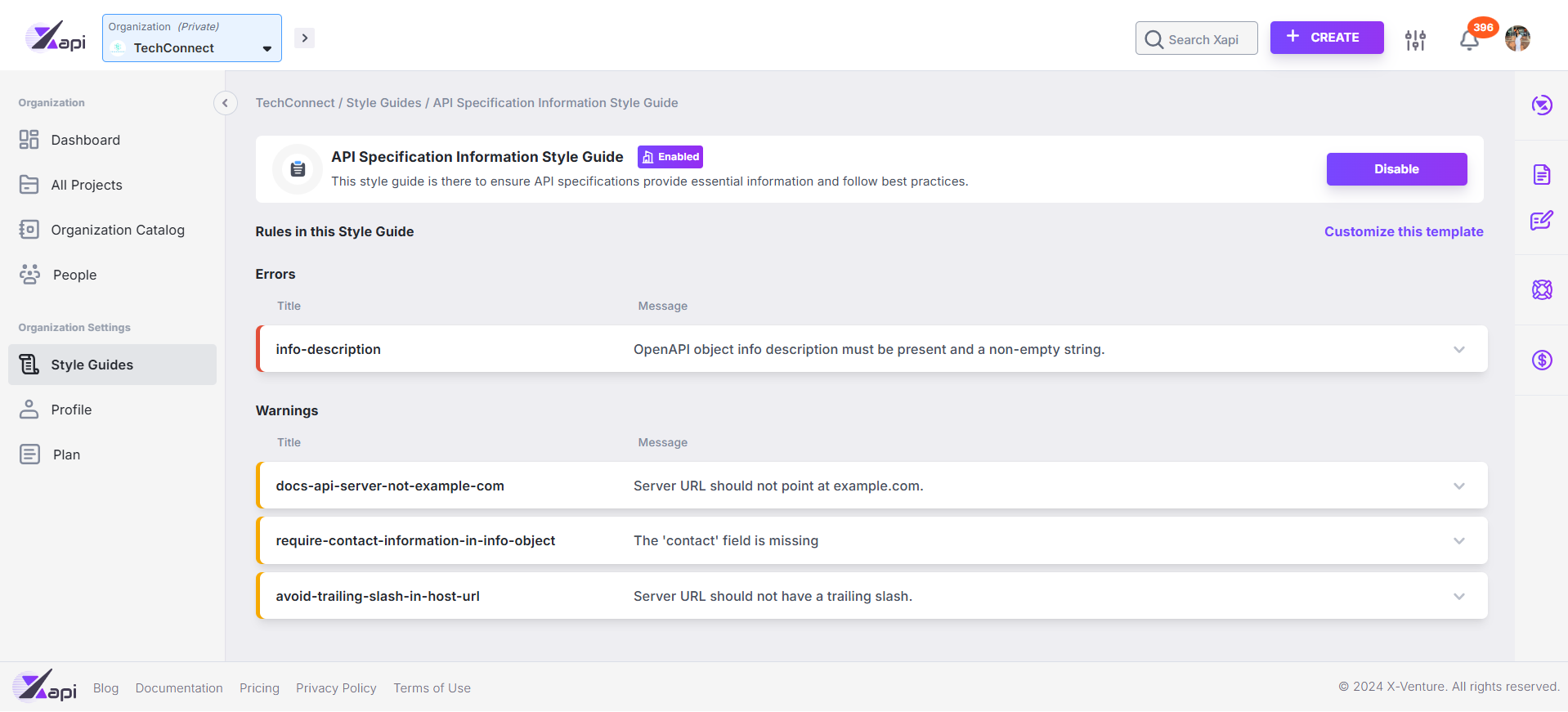Click the Xapi logo in top left
The image size is (1568, 712).
pyautogui.click(x=56, y=38)
